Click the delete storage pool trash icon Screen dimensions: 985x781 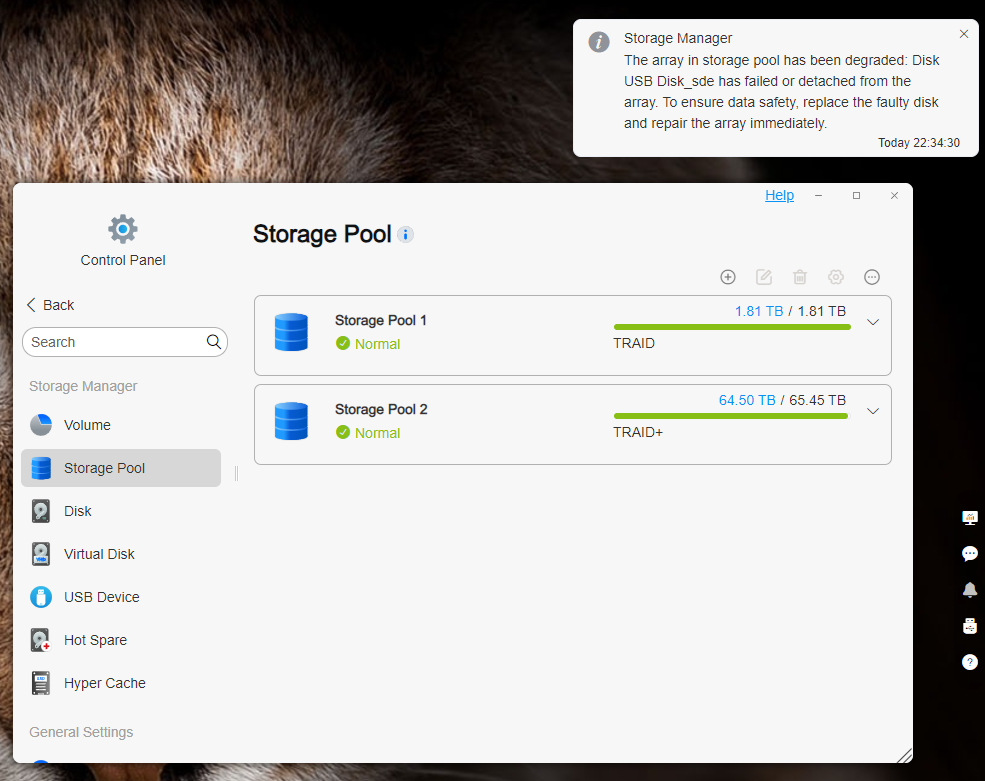pos(800,277)
